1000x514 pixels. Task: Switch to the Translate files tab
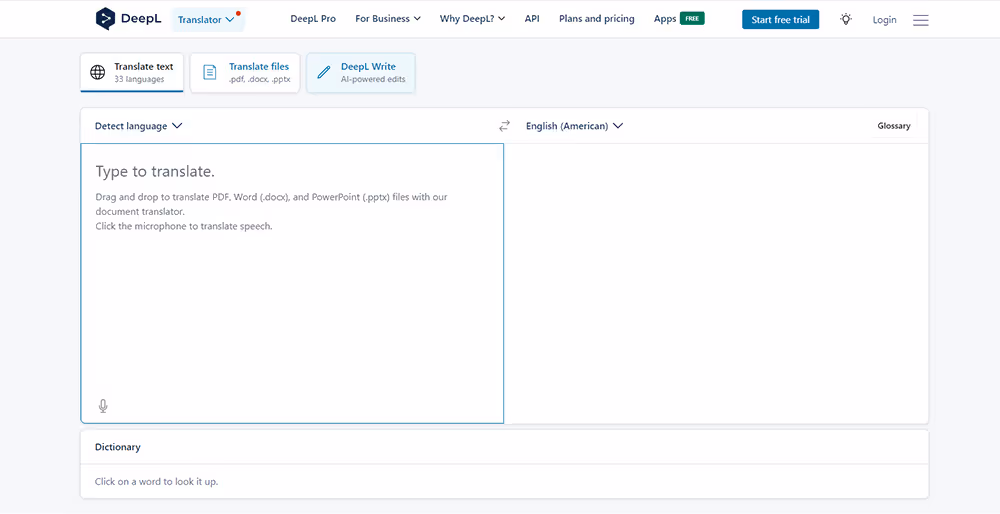245,73
